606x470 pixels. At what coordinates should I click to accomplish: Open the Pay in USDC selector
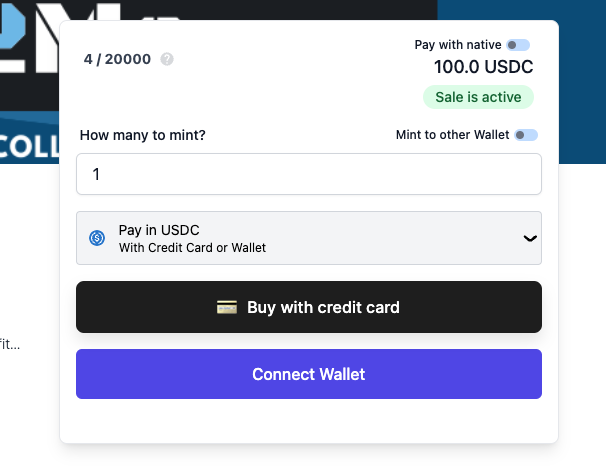[308, 238]
